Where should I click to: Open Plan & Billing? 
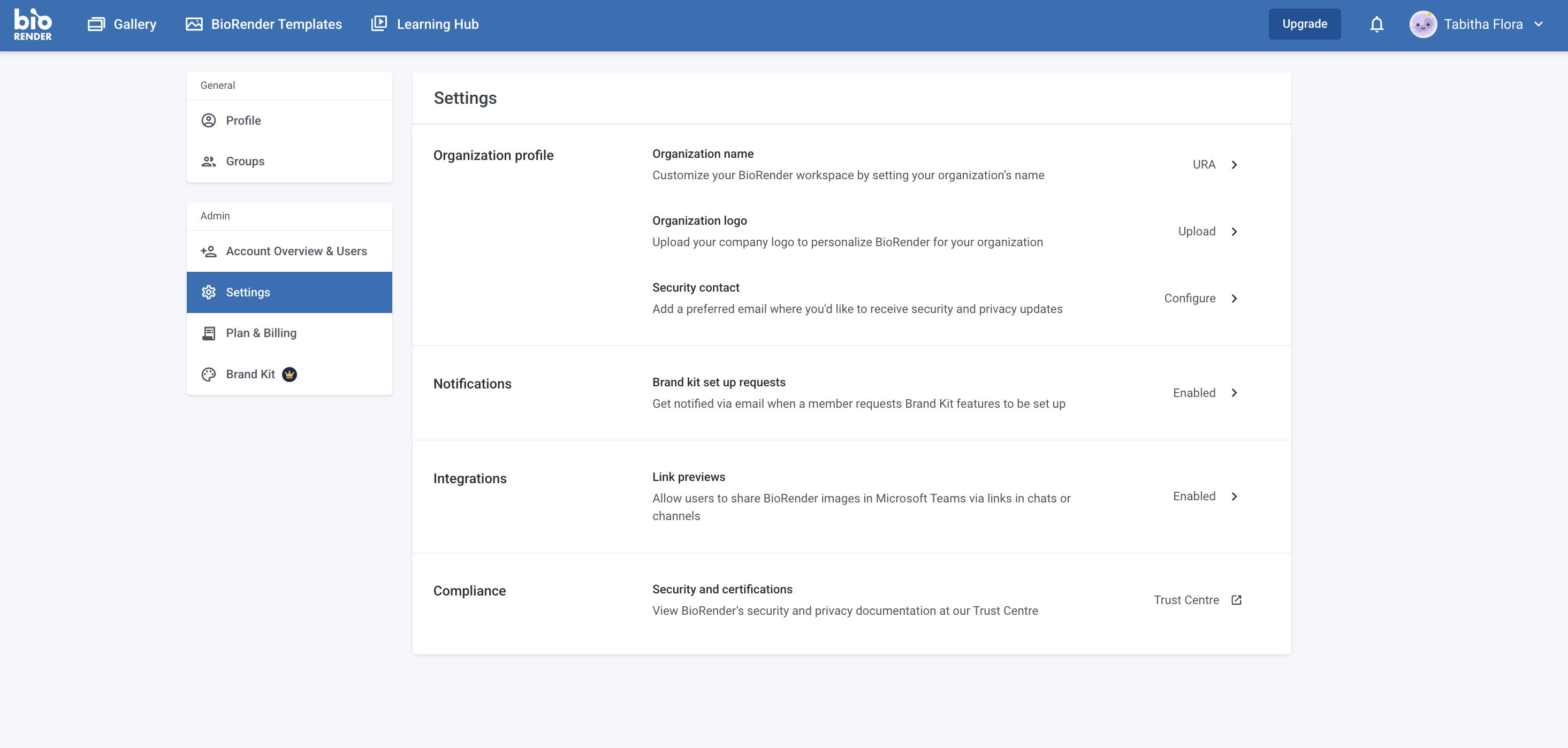point(289,333)
